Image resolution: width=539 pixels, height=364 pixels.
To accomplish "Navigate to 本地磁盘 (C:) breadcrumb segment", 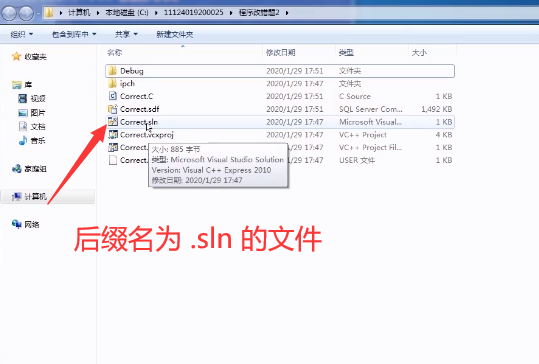I will click(126, 13).
